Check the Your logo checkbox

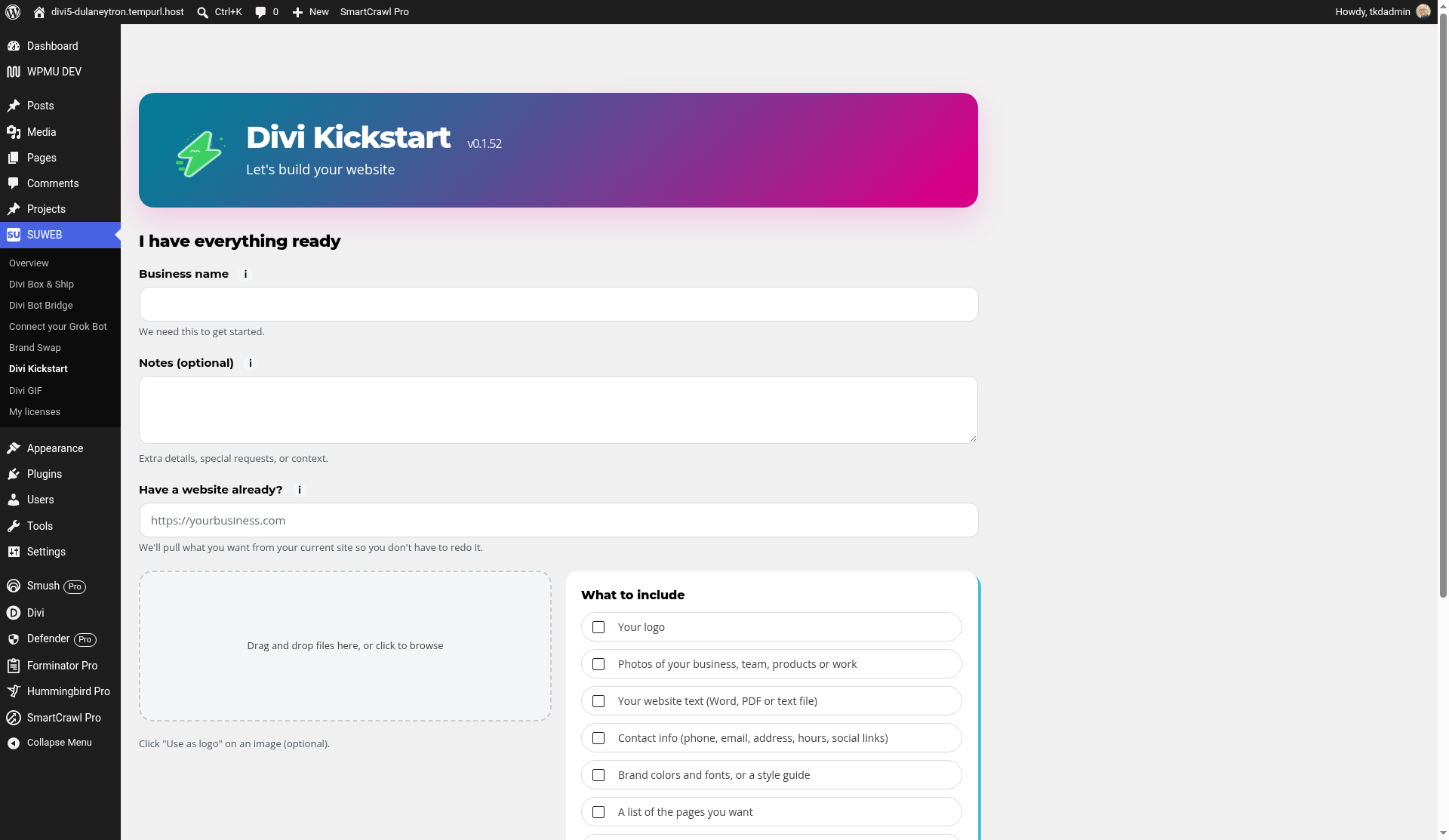pos(598,627)
